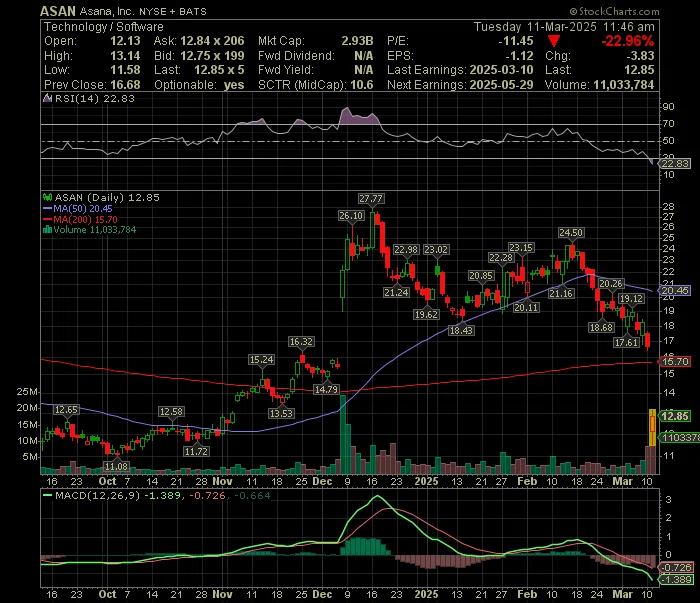Click the MA(200) 15.70 legend entry

pos(80,220)
